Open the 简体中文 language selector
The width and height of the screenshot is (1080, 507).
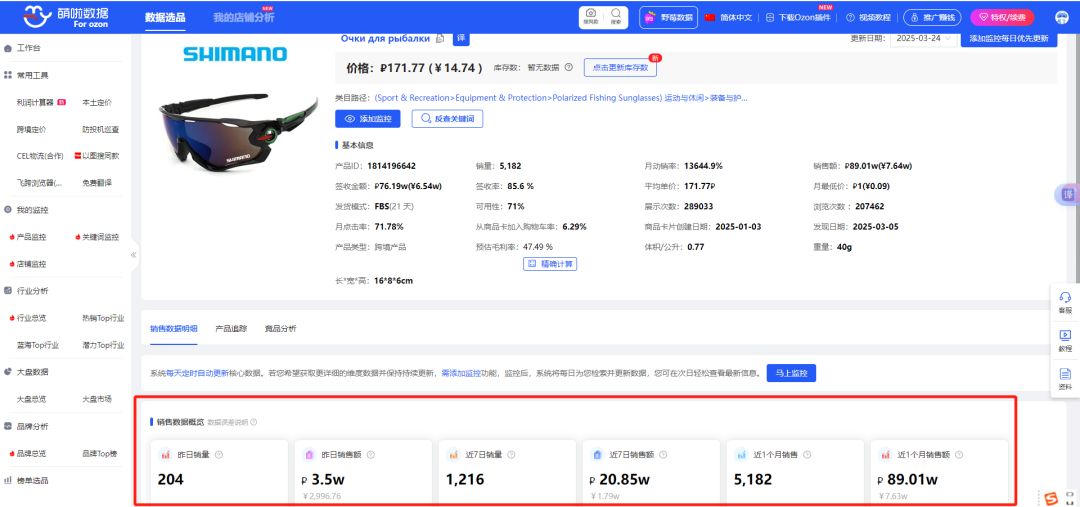(729, 17)
